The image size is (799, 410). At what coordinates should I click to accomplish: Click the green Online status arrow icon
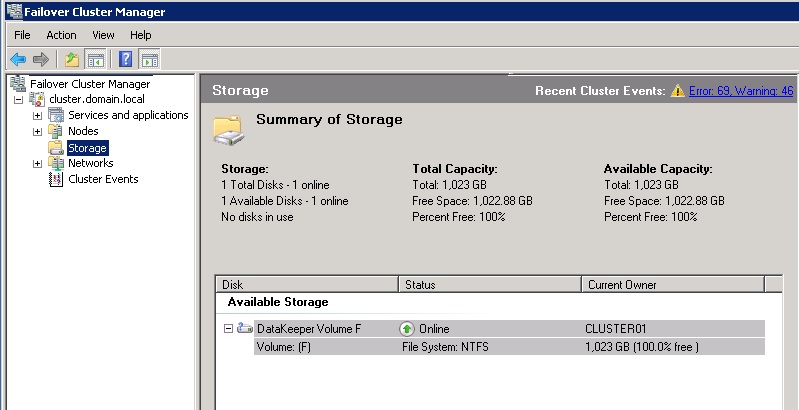407,329
